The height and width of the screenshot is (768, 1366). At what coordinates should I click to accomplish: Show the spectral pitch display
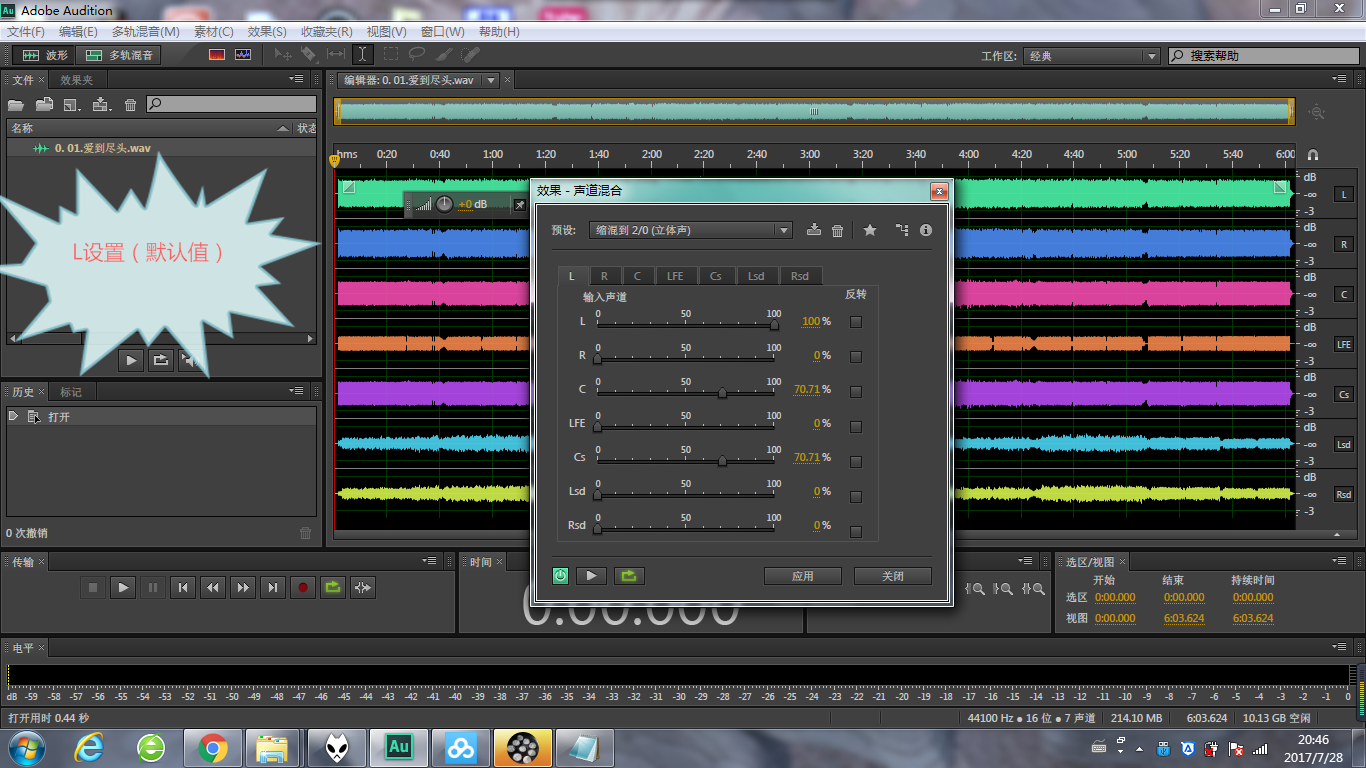click(x=243, y=55)
